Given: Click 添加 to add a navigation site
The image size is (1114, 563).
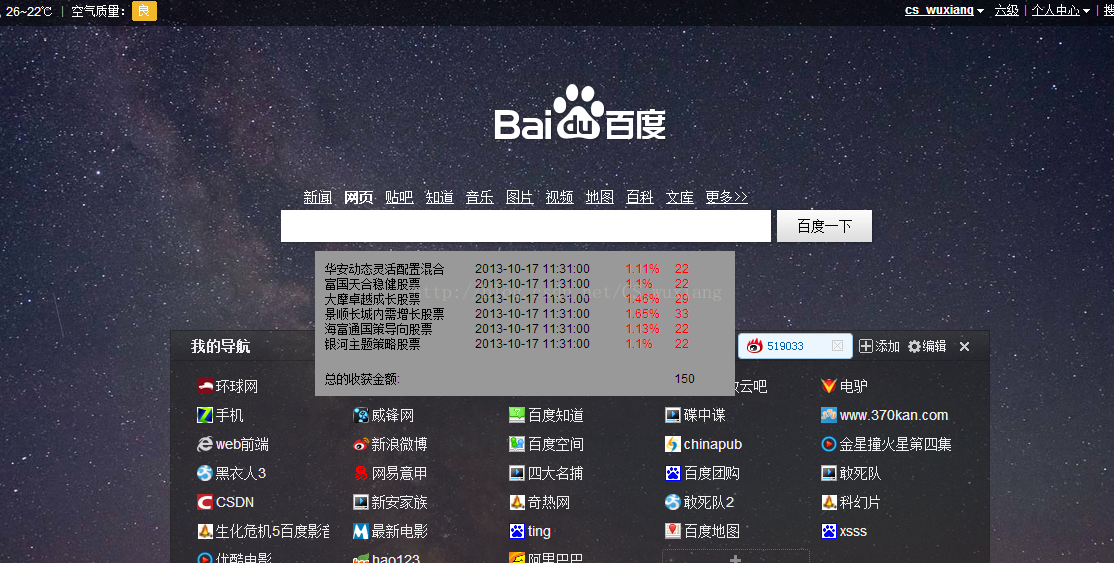Looking at the screenshot, I should tap(880, 346).
